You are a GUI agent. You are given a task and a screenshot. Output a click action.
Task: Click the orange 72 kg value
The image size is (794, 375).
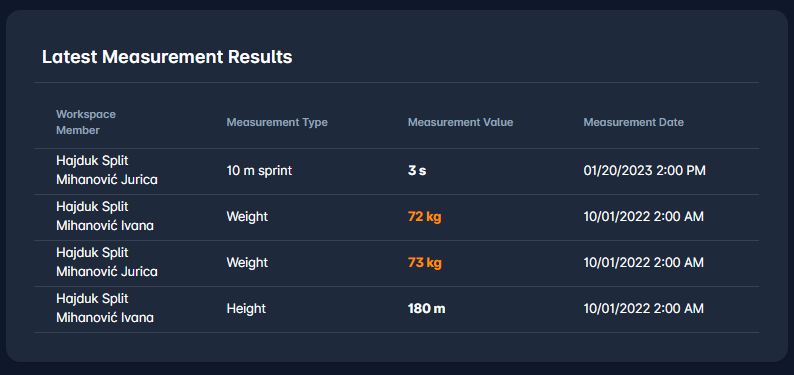[x=424, y=217]
